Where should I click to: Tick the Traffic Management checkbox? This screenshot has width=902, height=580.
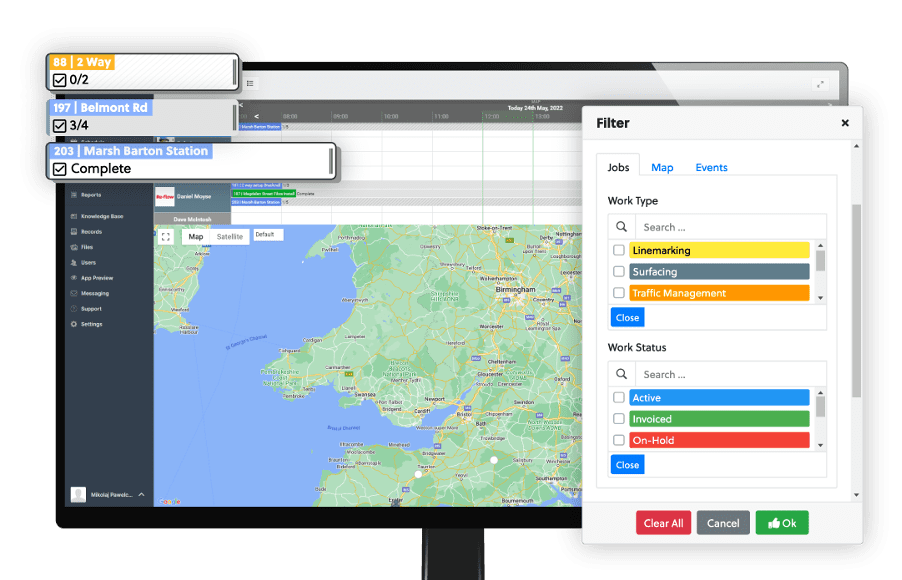coord(619,293)
